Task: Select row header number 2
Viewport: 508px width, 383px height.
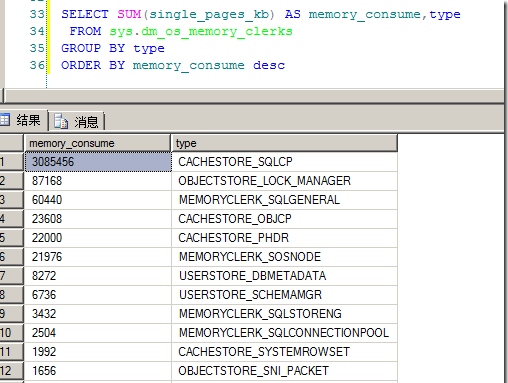Action: tap(11, 181)
